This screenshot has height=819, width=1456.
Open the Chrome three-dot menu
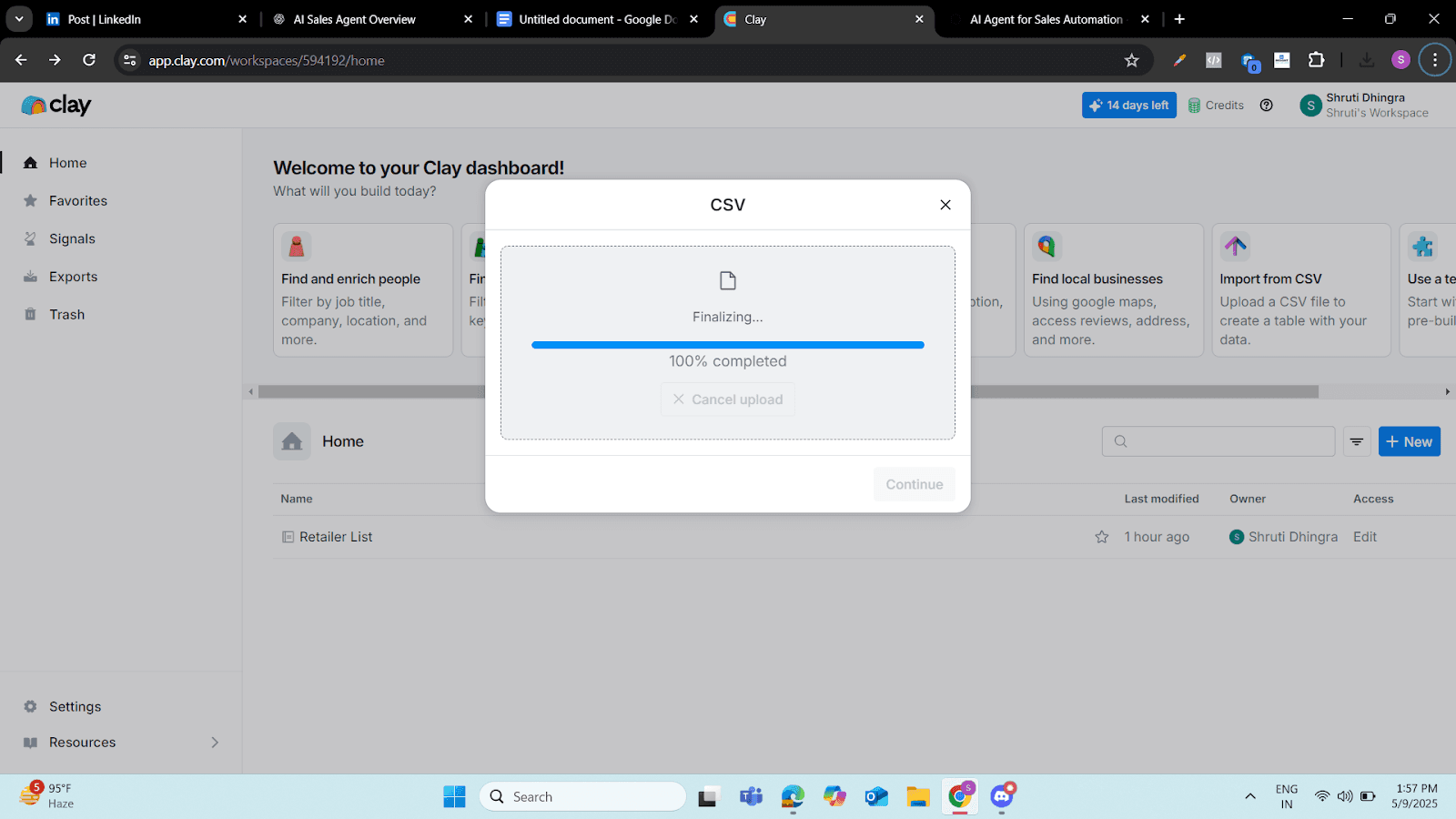click(1435, 60)
